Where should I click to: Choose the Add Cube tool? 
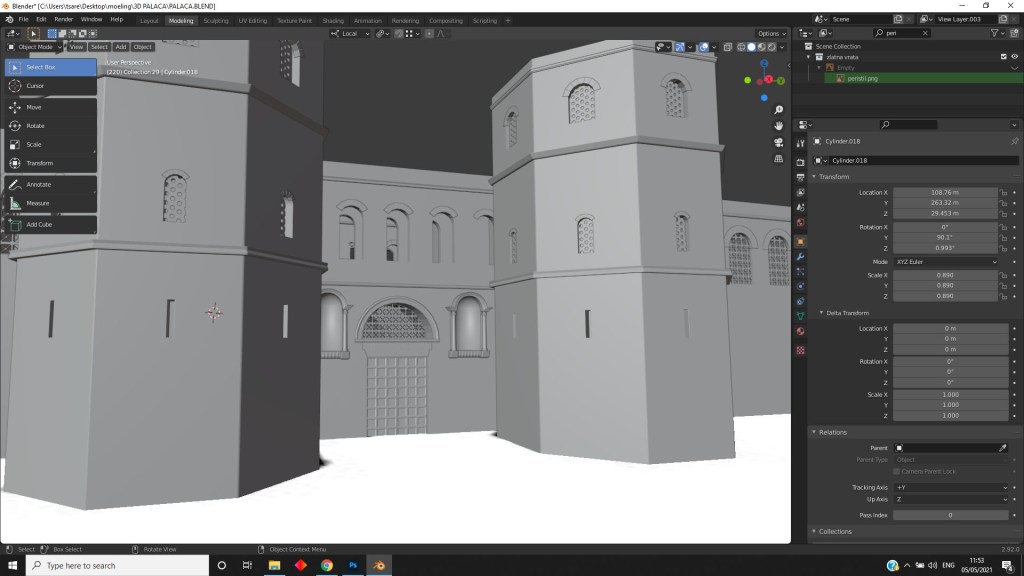click(x=38, y=224)
